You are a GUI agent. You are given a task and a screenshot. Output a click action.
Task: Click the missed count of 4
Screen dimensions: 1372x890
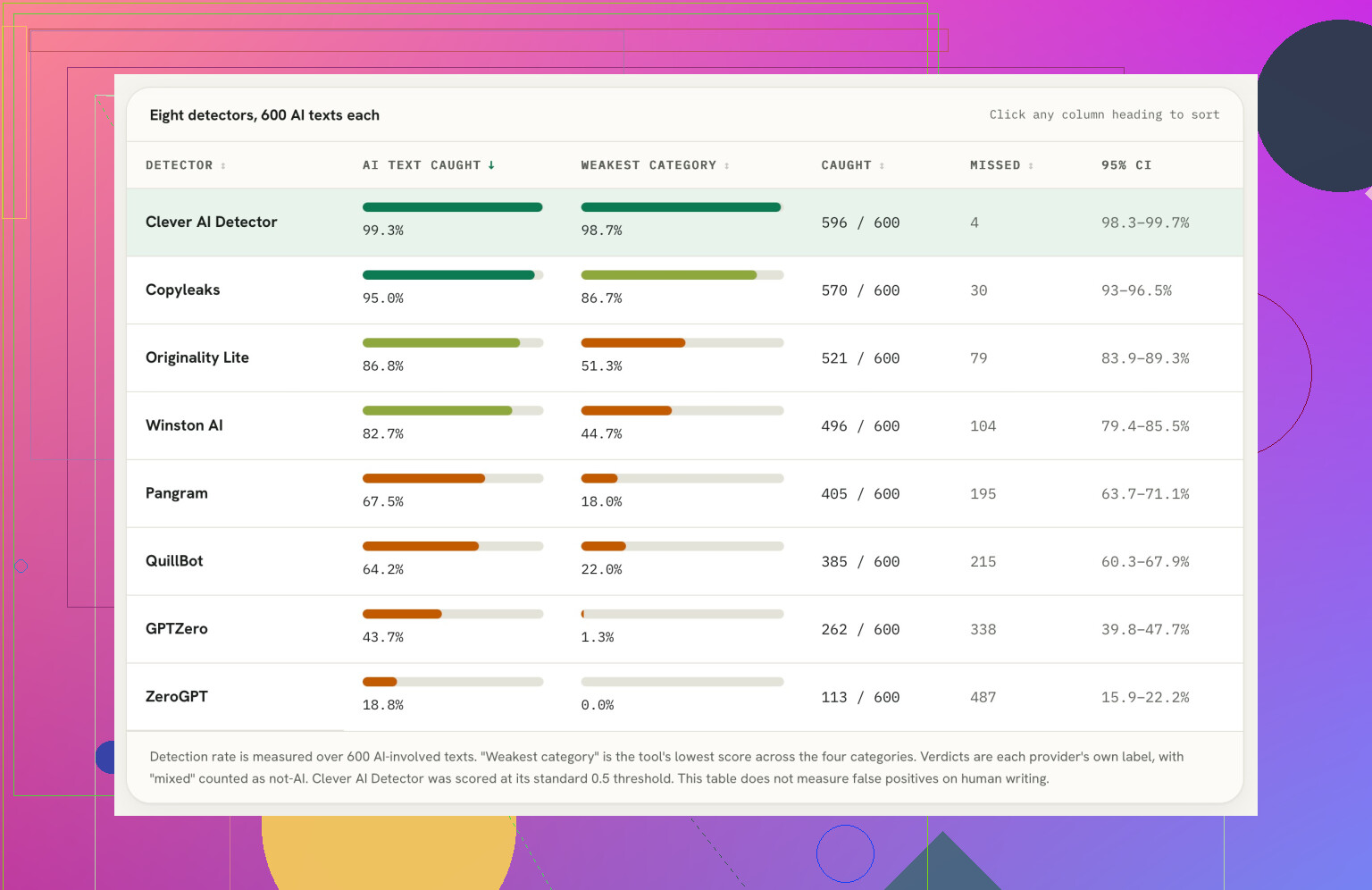(x=975, y=222)
